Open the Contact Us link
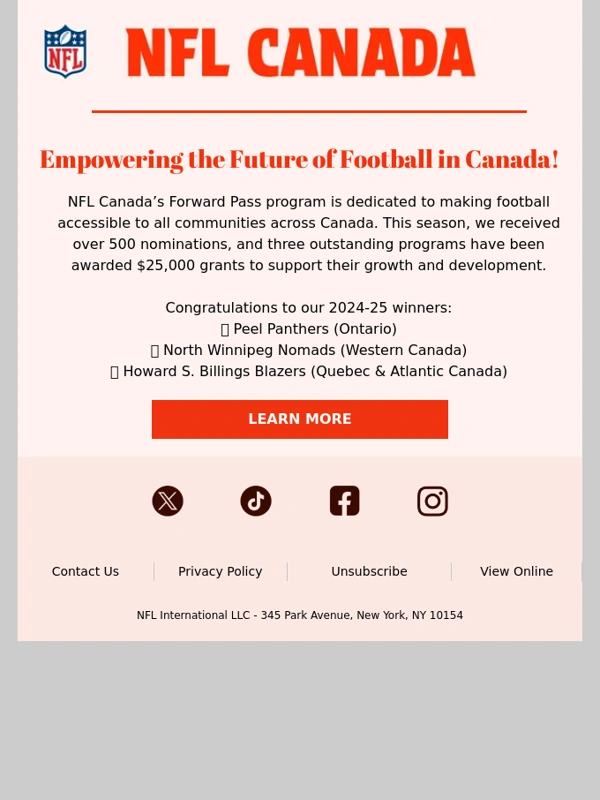This screenshot has height=800, width=600. (85, 571)
